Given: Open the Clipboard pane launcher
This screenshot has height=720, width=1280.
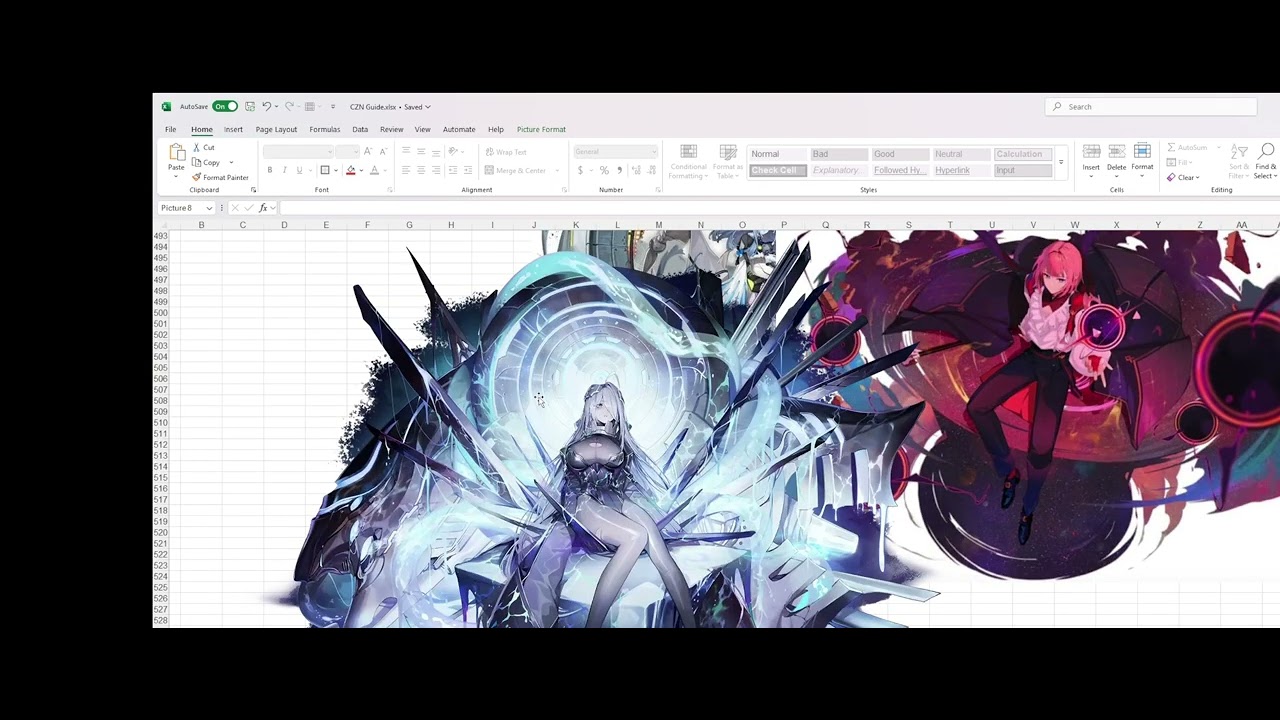Looking at the screenshot, I should [x=253, y=190].
